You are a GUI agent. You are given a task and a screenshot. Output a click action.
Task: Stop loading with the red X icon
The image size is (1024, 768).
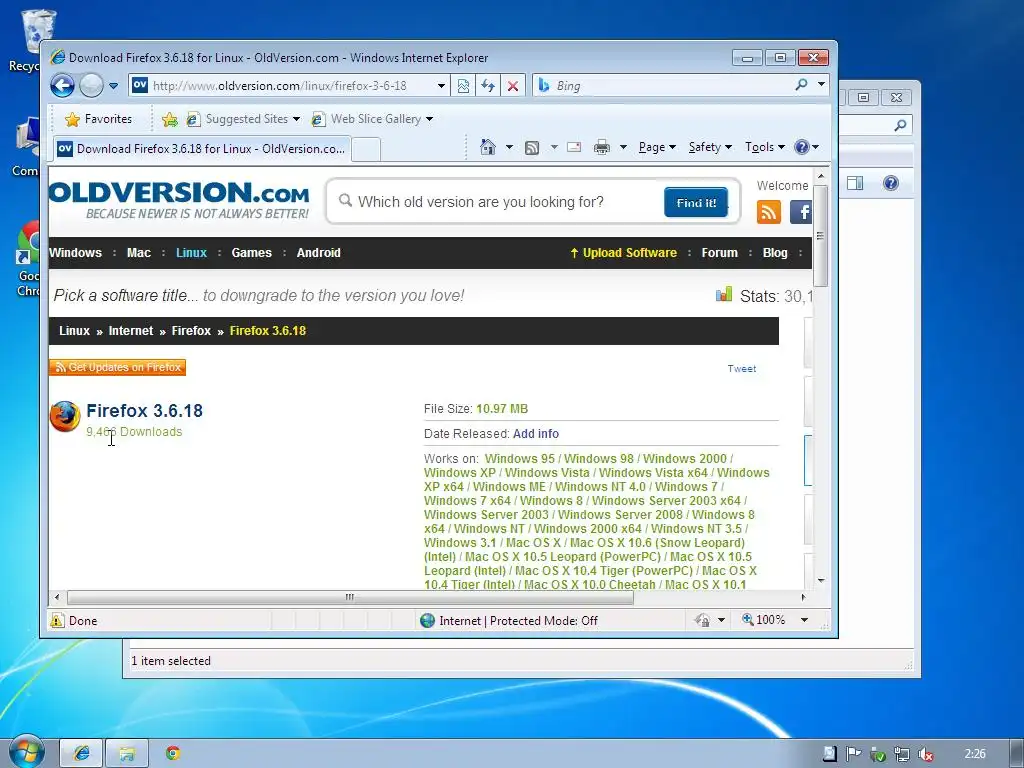click(513, 86)
